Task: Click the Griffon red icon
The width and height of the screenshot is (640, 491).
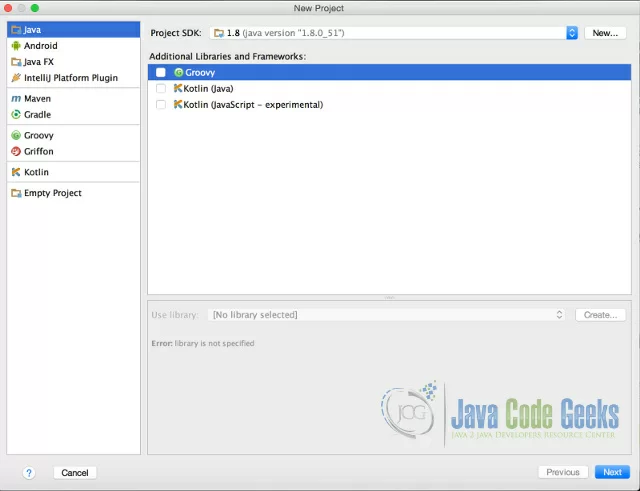Action: pos(16,151)
